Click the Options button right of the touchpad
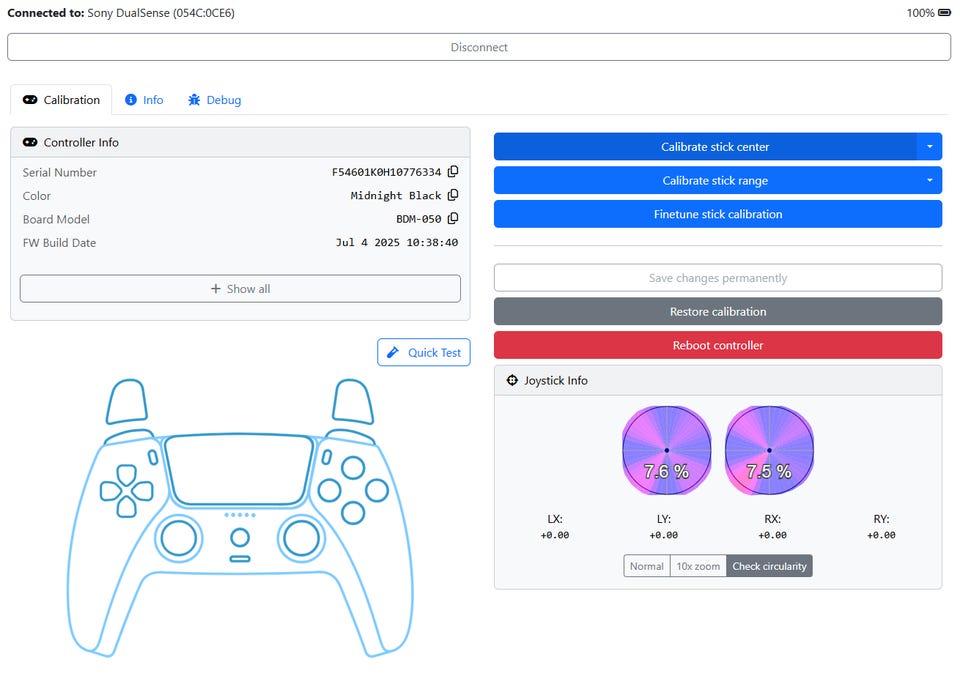This screenshot has width=960, height=676. (x=326, y=457)
